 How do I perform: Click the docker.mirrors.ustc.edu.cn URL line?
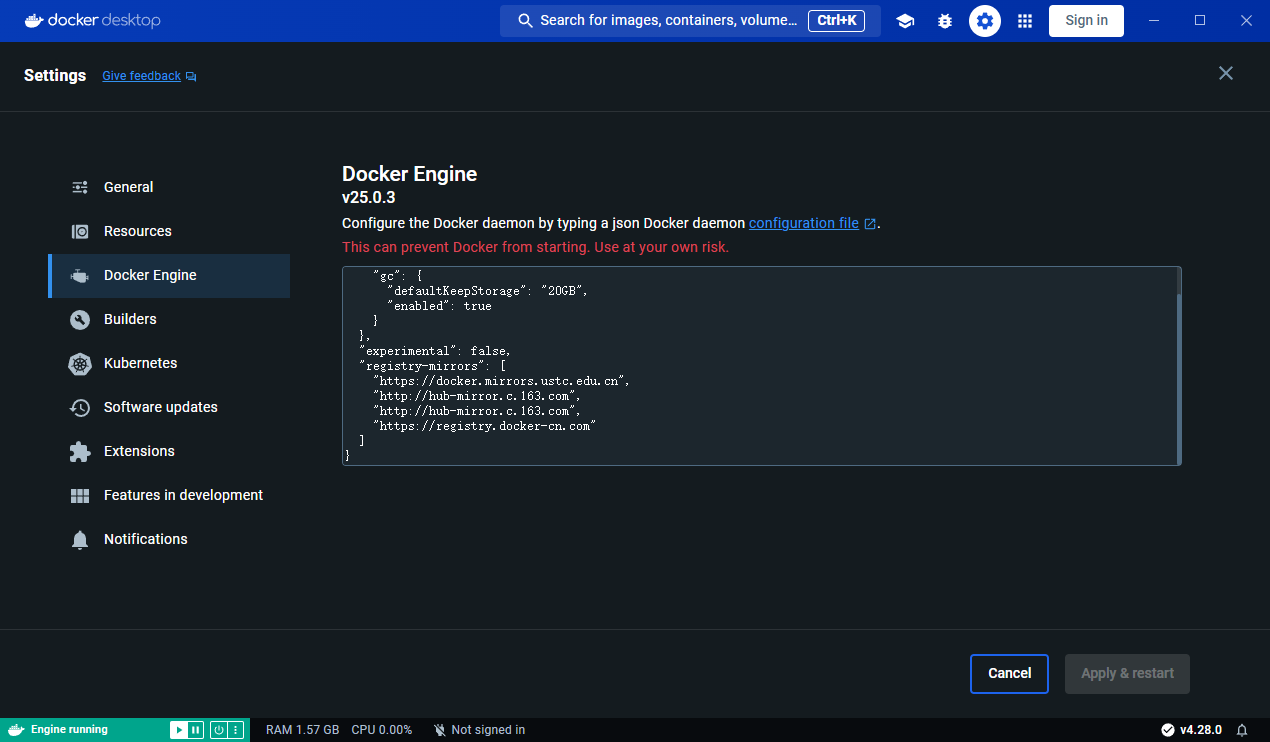(x=501, y=381)
